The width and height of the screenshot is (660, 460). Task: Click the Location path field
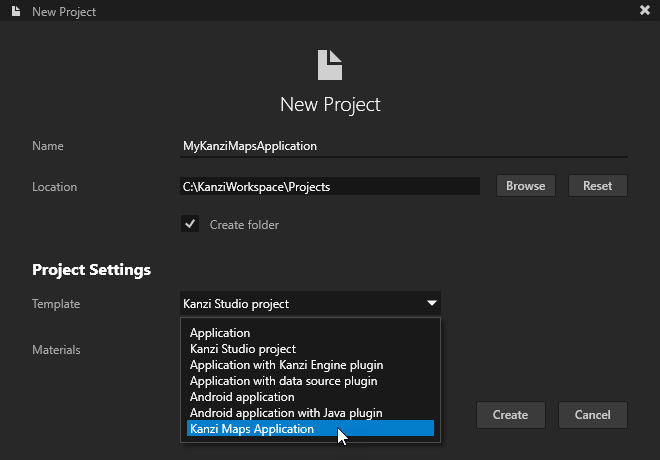pyautogui.click(x=330, y=186)
